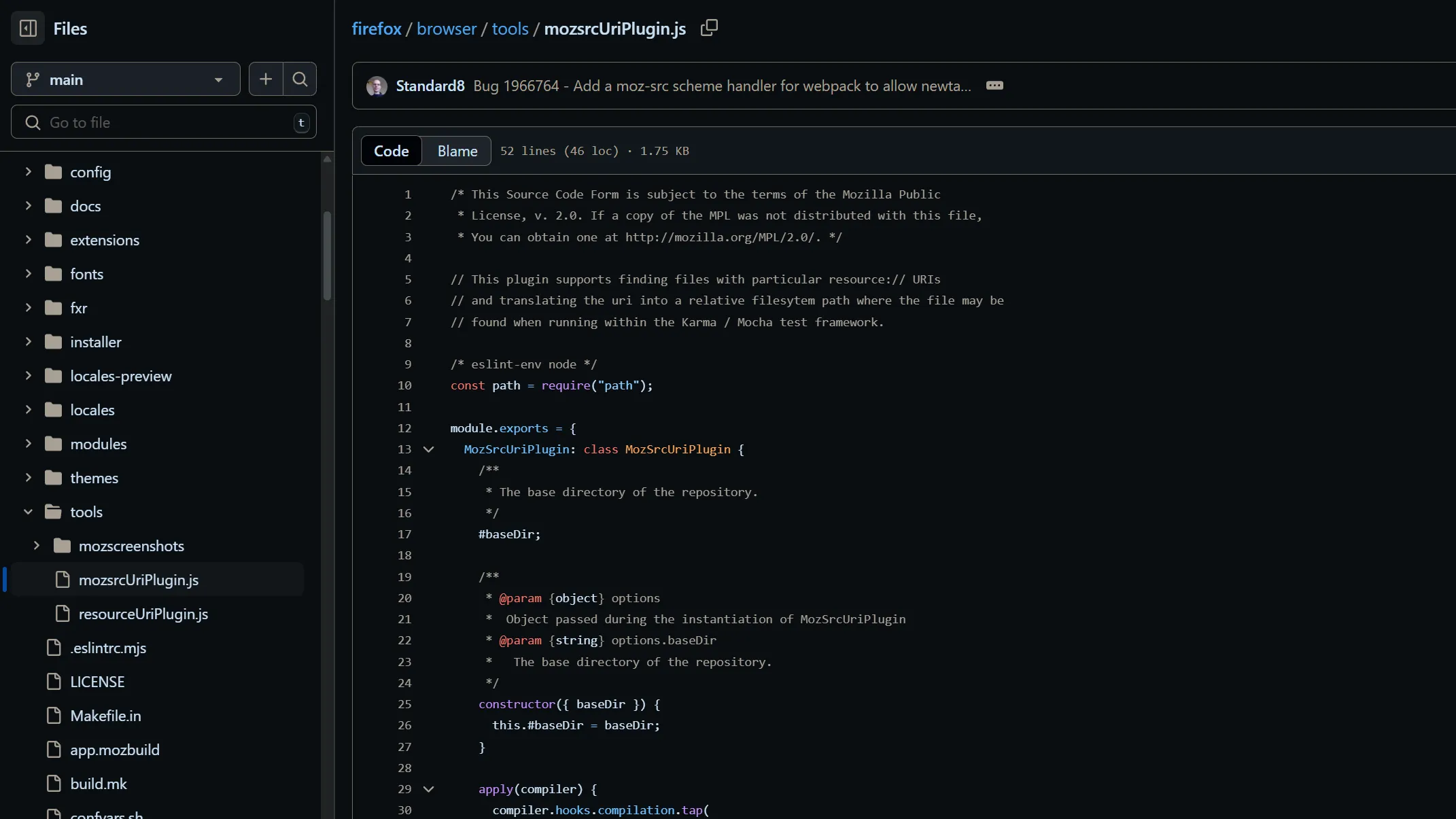The width and height of the screenshot is (1456, 819).
Task: Expand the mozscreenshots folder chevron
Action: point(37,546)
